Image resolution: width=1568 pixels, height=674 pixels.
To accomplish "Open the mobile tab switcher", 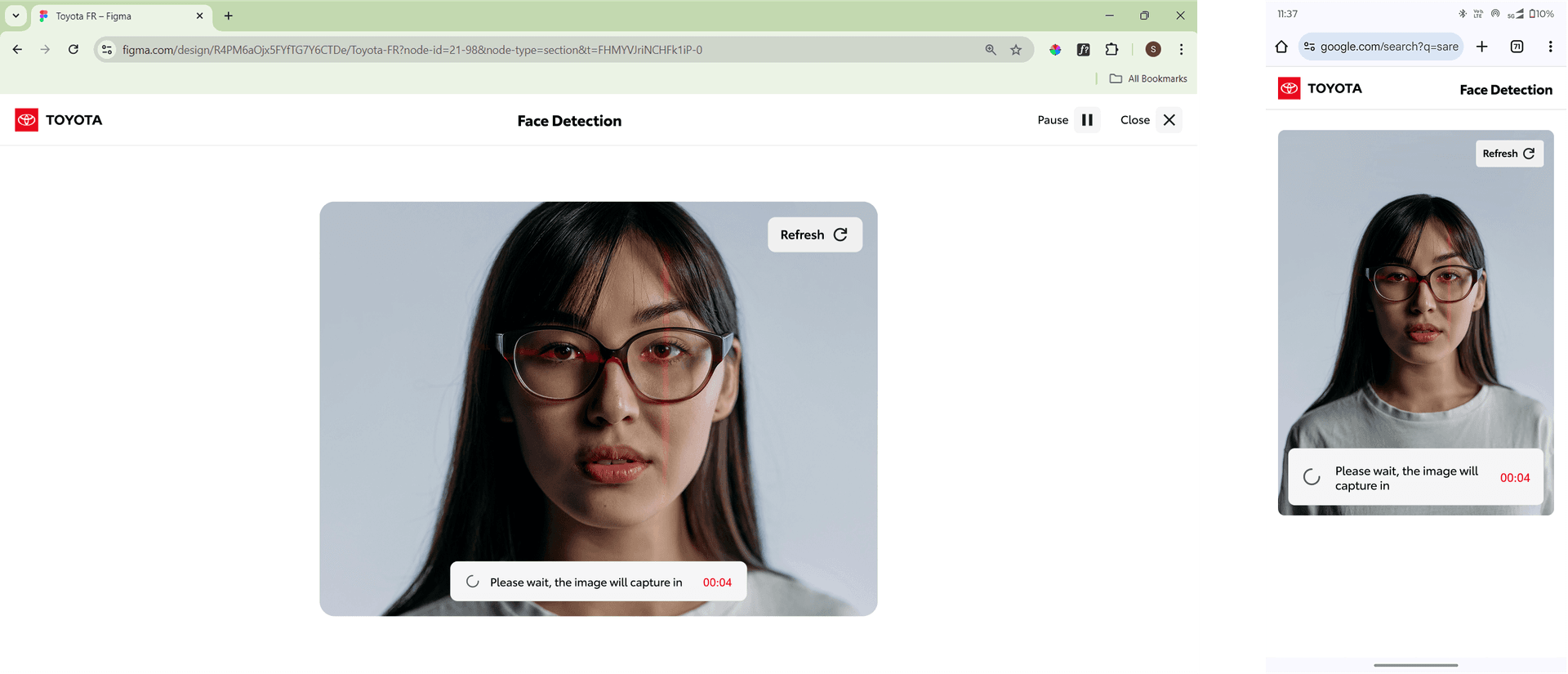I will tap(1517, 47).
